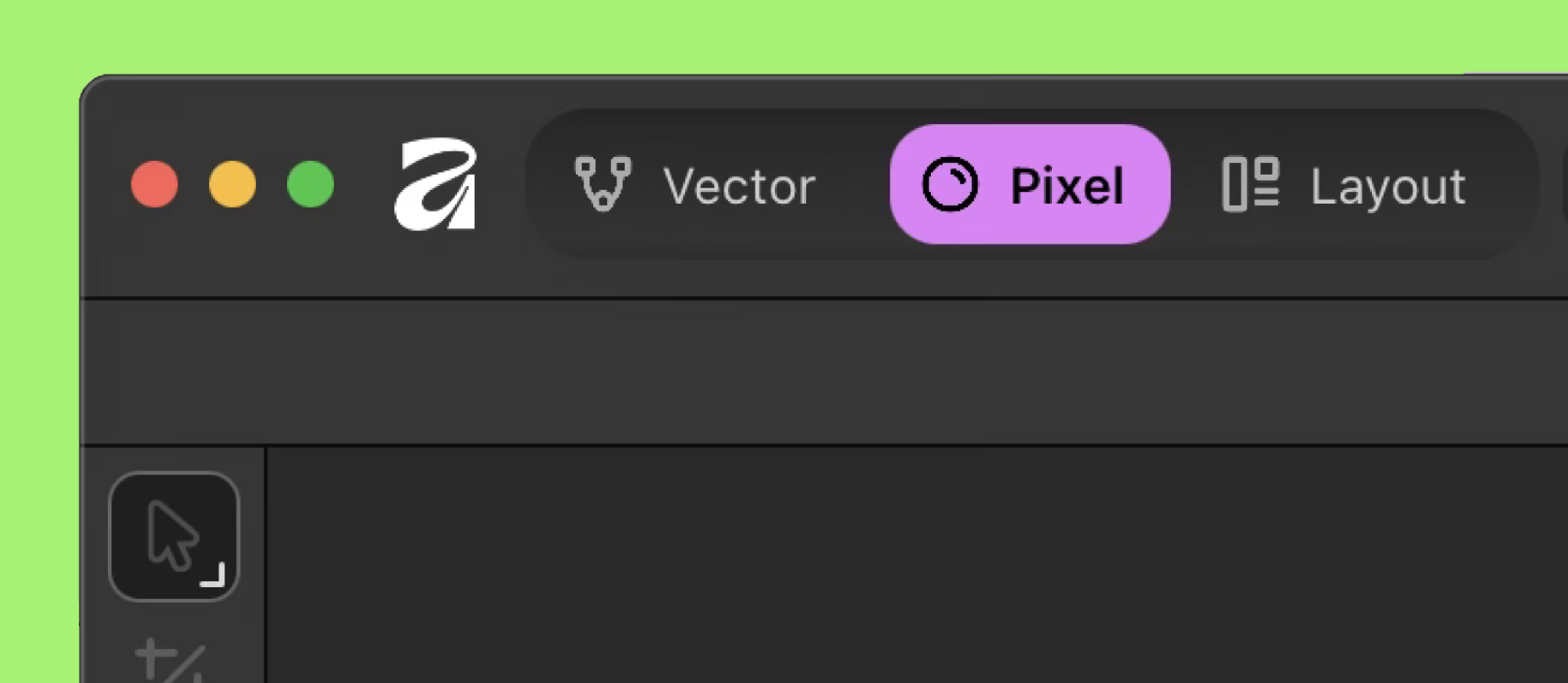Click the Affinity logo icon

[435, 184]
